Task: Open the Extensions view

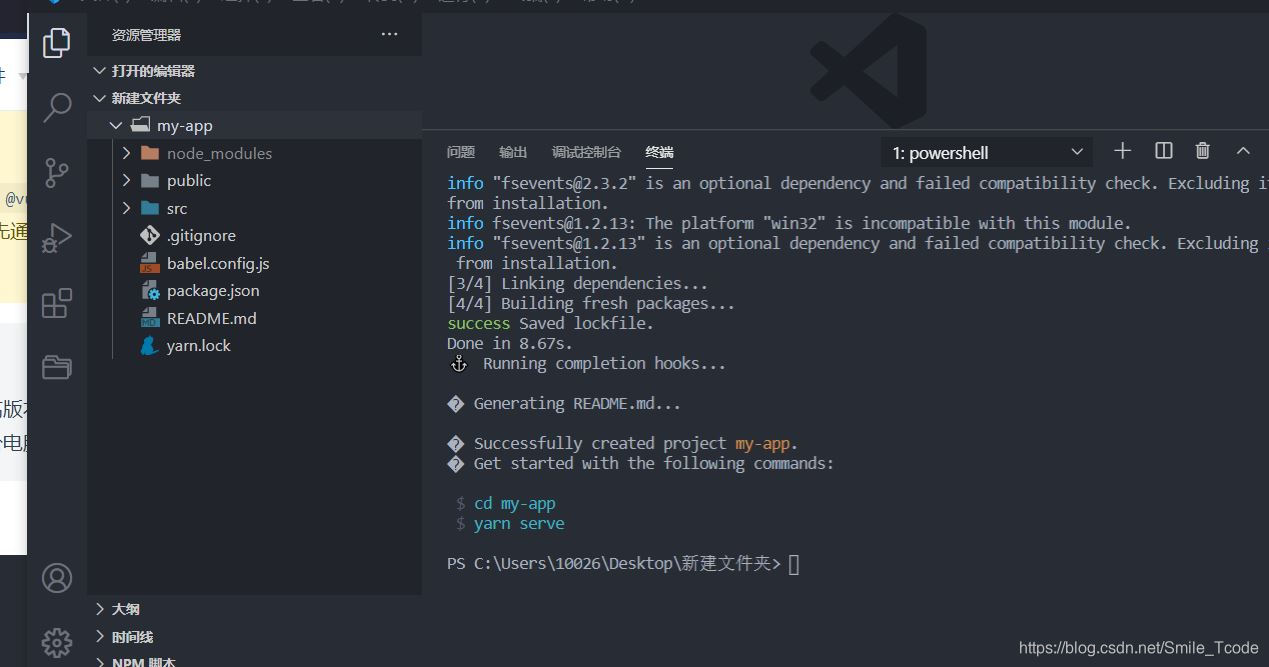Action: point(57,302)
